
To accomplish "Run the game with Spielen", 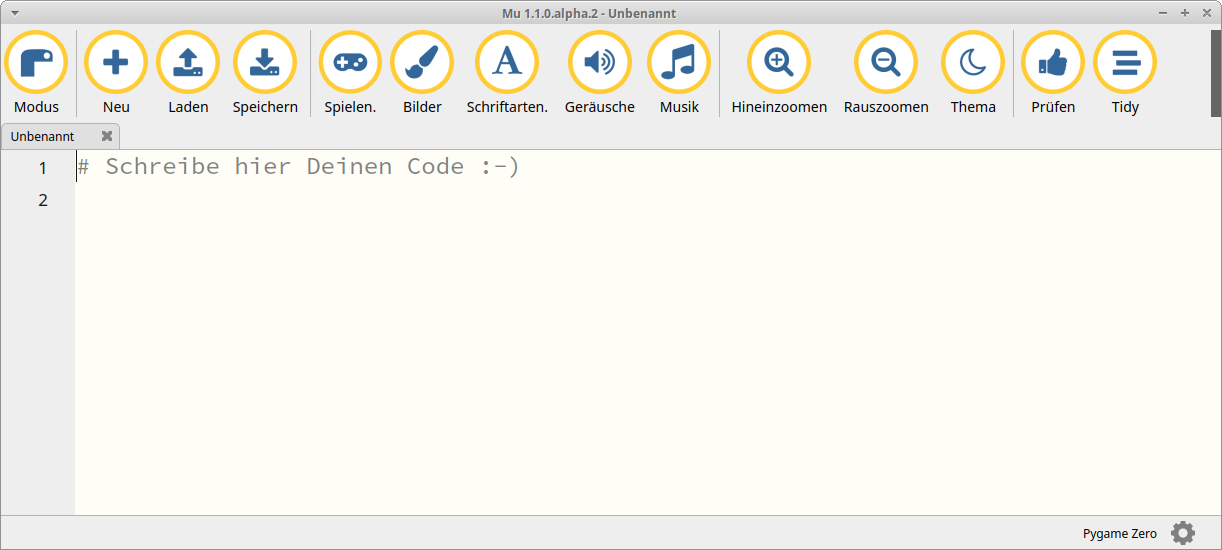I will click(350, 64).
